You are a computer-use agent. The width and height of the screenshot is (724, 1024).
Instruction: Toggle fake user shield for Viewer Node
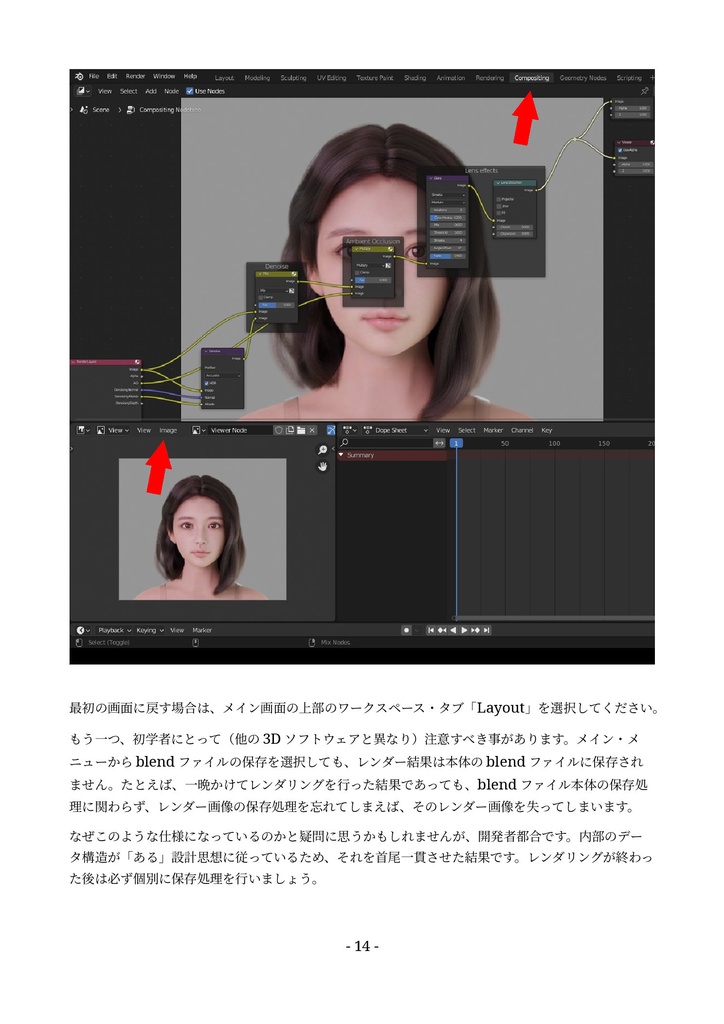[279, 430]
